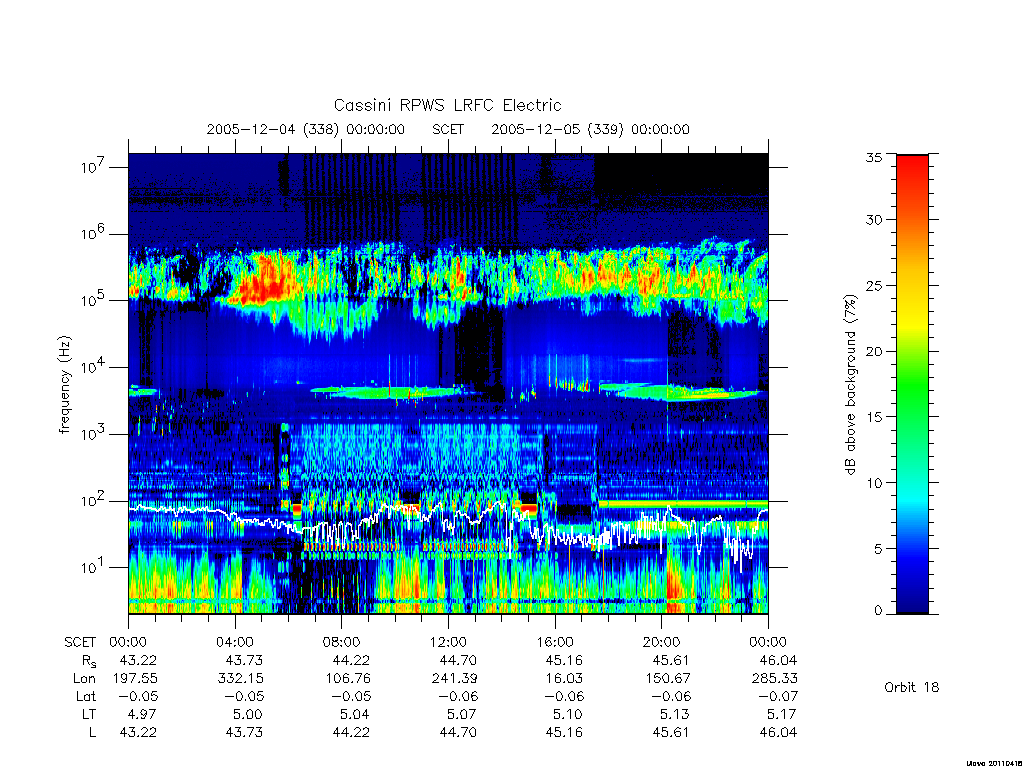Click the Rs value 46.04
This screenshot has width=1024, height=768.
(x=778, y=660)
